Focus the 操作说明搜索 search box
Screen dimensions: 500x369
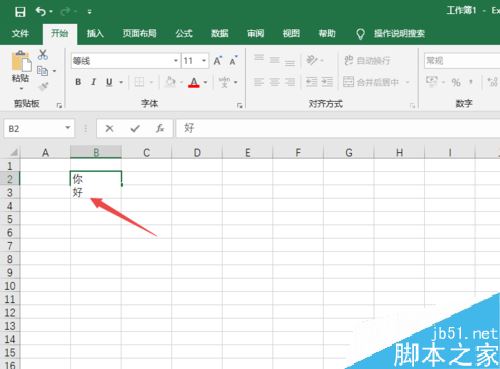click(x=399, y=33)
